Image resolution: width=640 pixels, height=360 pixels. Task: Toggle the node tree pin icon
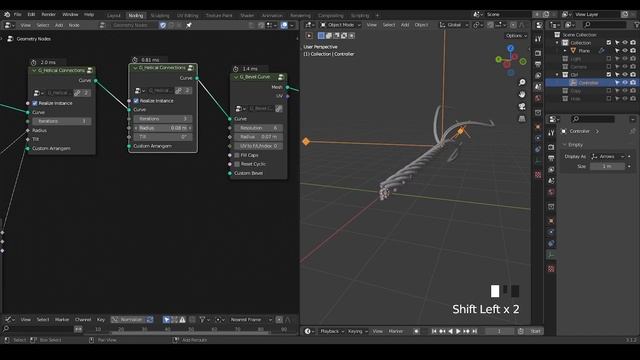(189, 25)
